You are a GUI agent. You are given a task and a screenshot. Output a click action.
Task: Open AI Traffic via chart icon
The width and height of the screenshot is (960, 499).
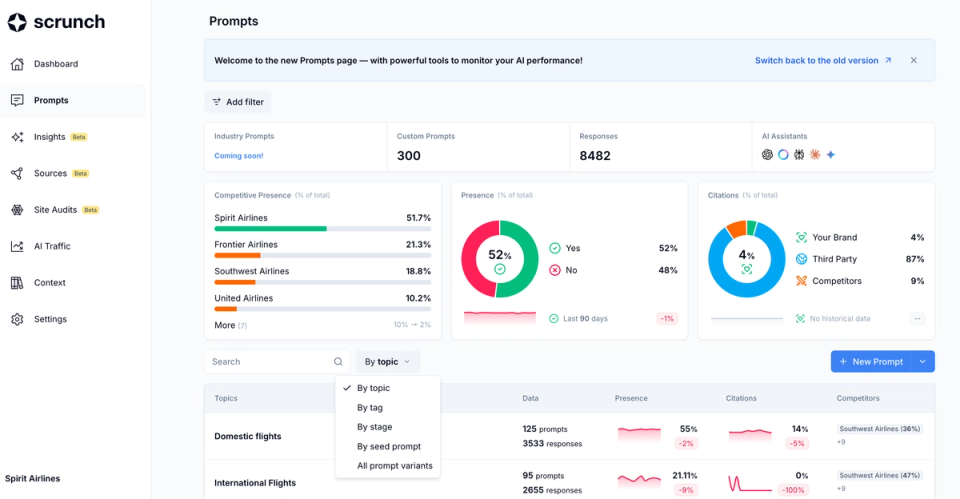click(x=17, y=246)
